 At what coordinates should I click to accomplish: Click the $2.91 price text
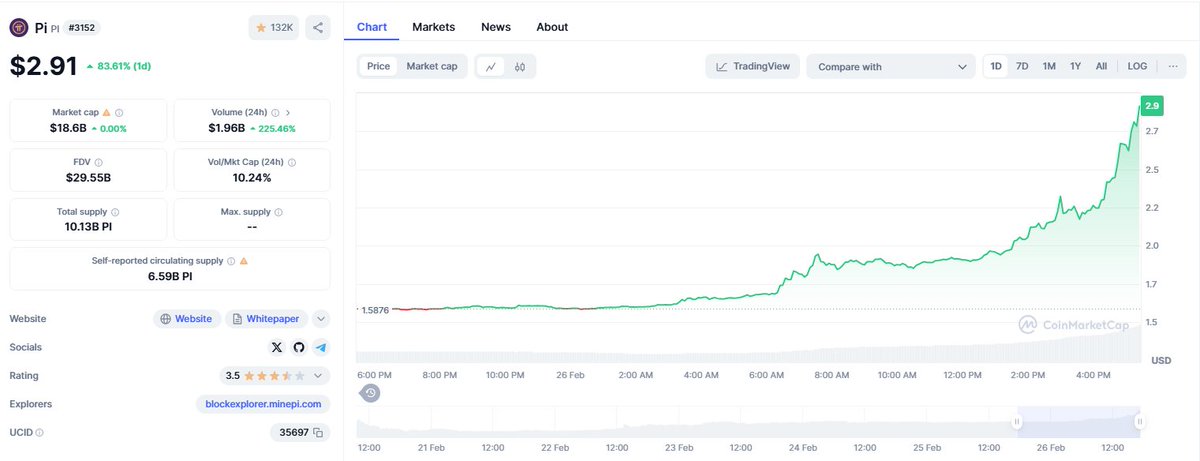point(43,66)
